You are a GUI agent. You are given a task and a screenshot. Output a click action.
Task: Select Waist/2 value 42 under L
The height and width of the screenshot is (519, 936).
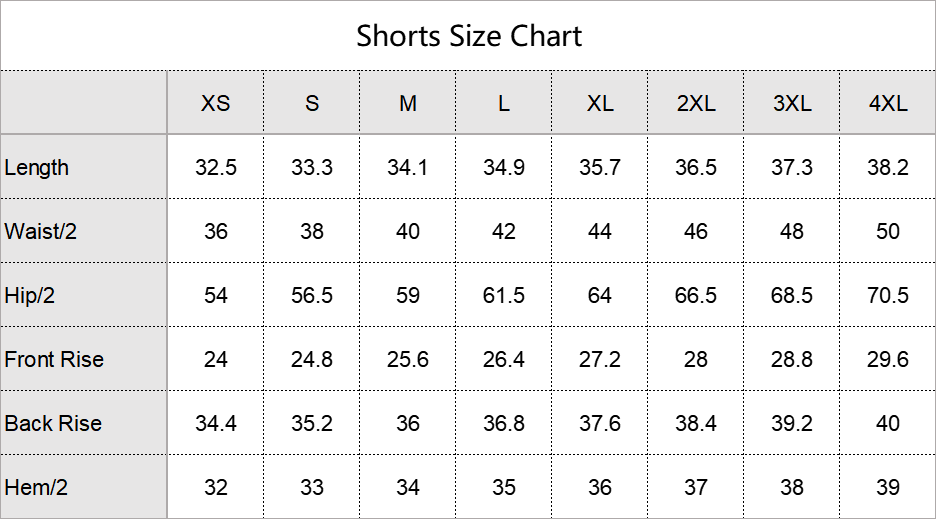point(504,232)
